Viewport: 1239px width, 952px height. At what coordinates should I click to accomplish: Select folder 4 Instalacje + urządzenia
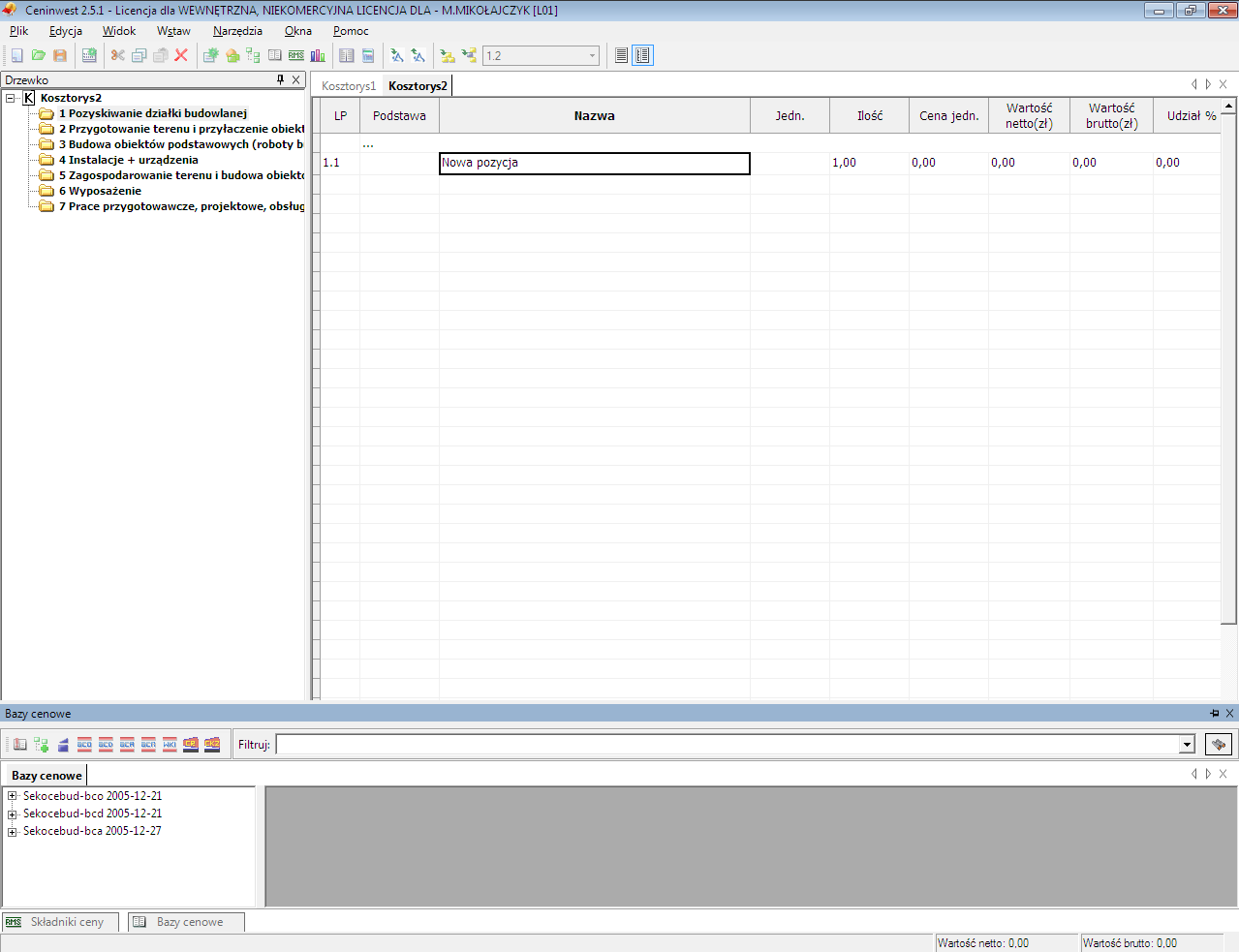pyautogui.click(x=128, y=160)
